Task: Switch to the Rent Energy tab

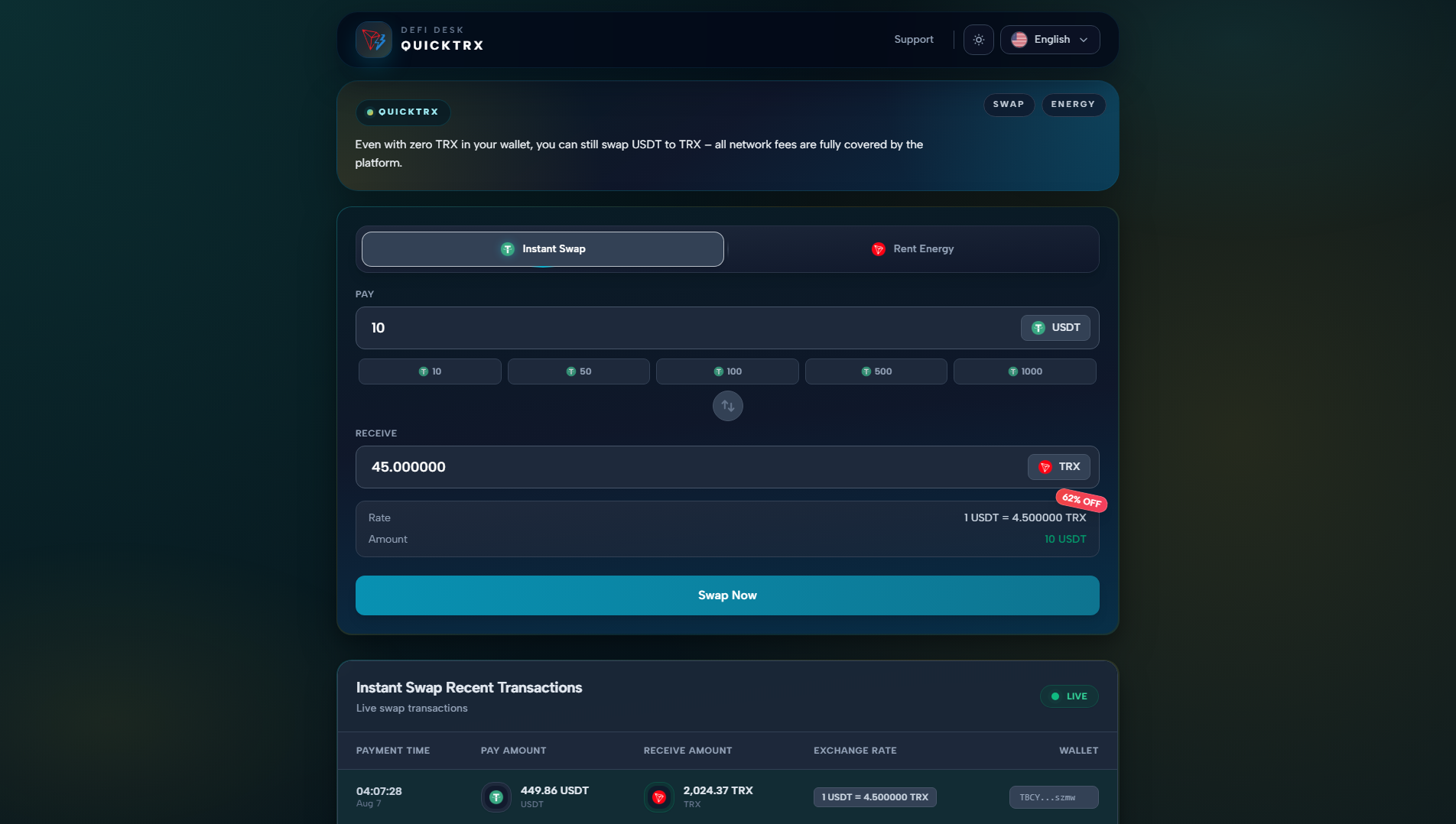Action: tap(913, 249)
